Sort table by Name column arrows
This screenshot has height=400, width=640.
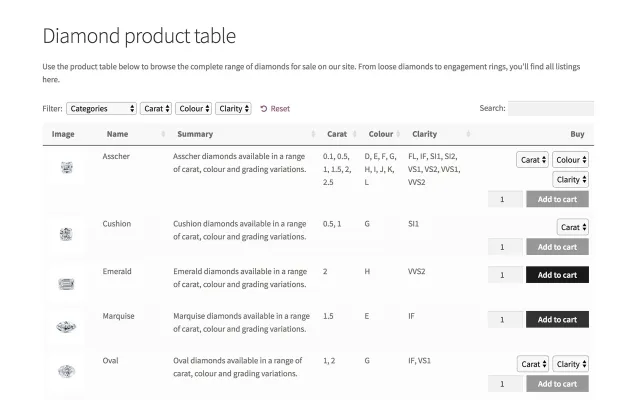(163, 134)
